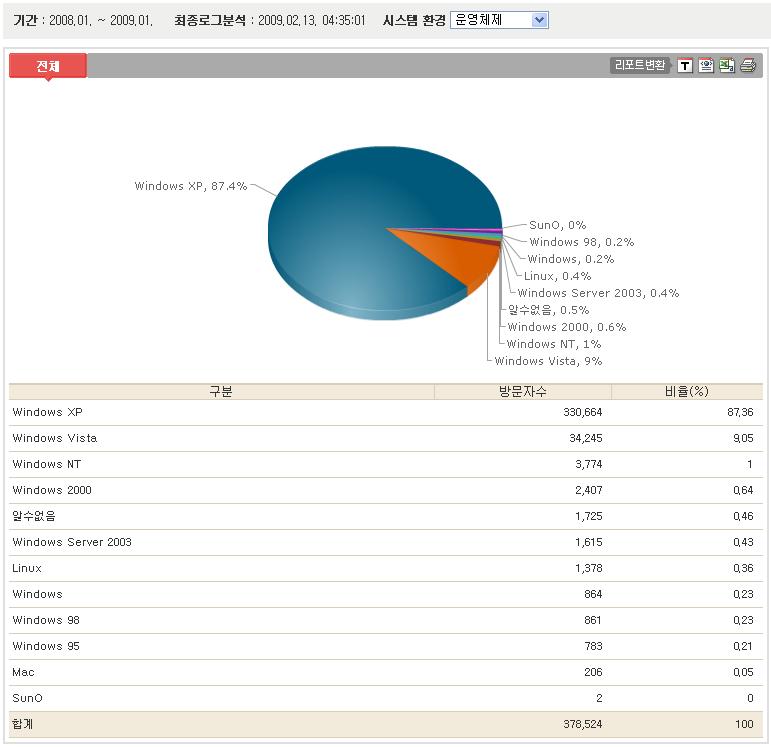Click the 방문자수 column header
771x747 pixels.
point(523,391)
